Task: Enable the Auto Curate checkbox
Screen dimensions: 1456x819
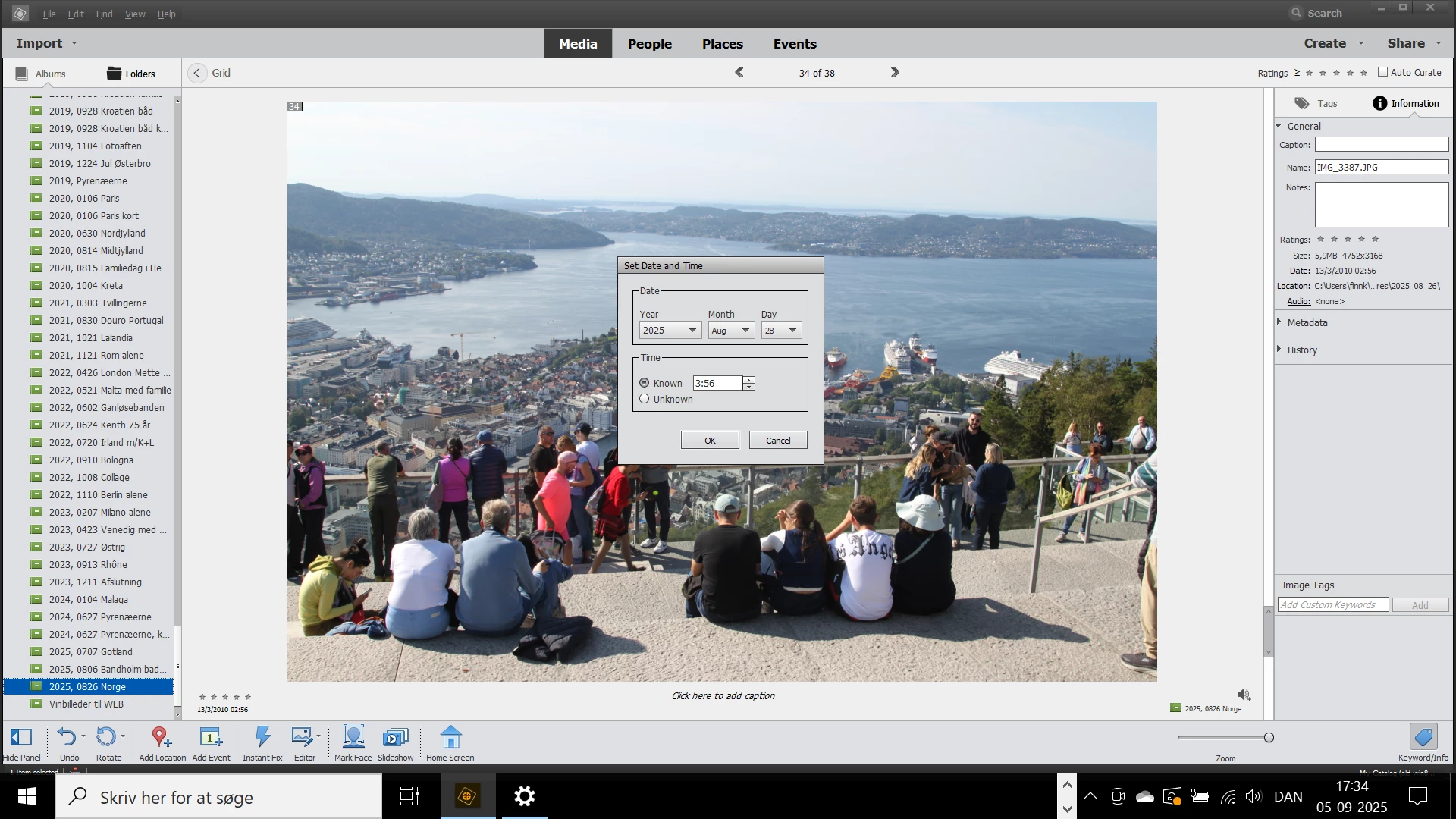Action: (1382, 72)
